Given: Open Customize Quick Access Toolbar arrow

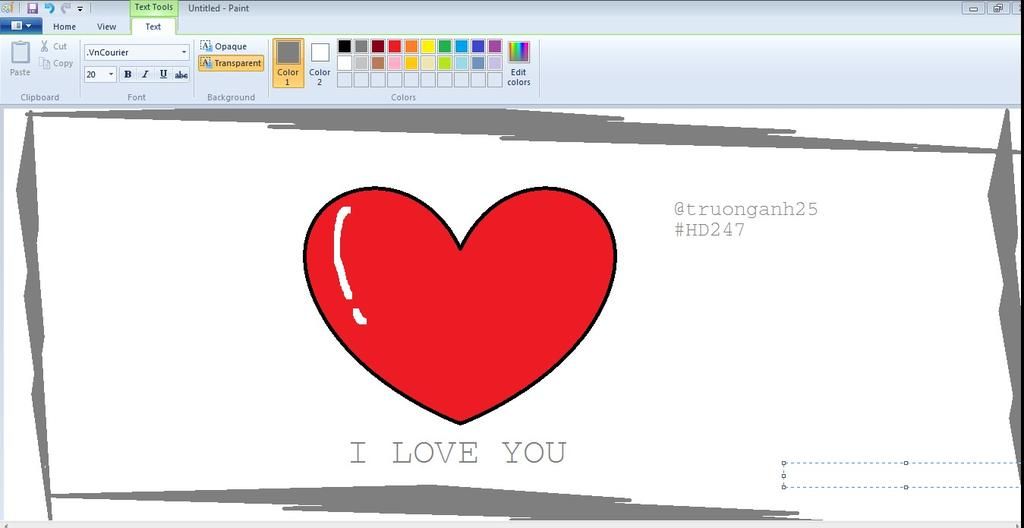Looking at the screenshot, I should click(80, 9).
